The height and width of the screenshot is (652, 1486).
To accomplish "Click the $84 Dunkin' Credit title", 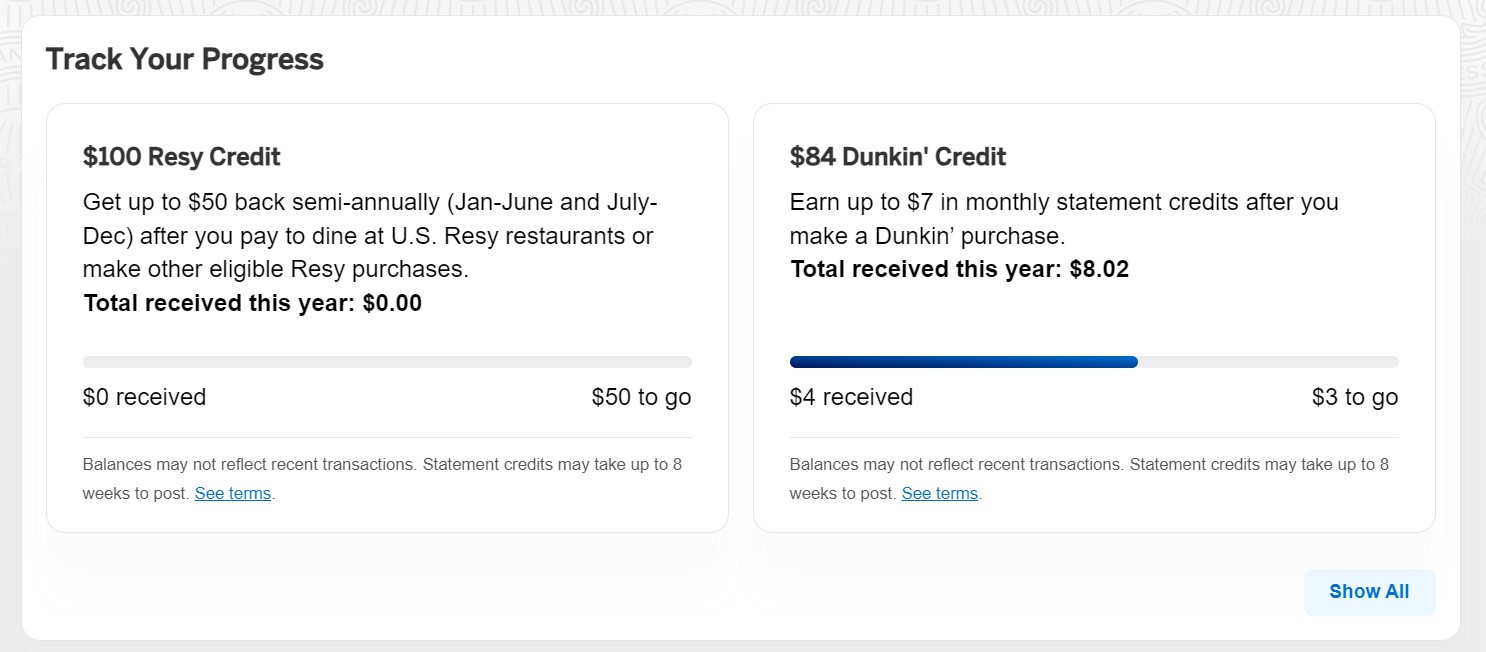I will coord(898,156).
